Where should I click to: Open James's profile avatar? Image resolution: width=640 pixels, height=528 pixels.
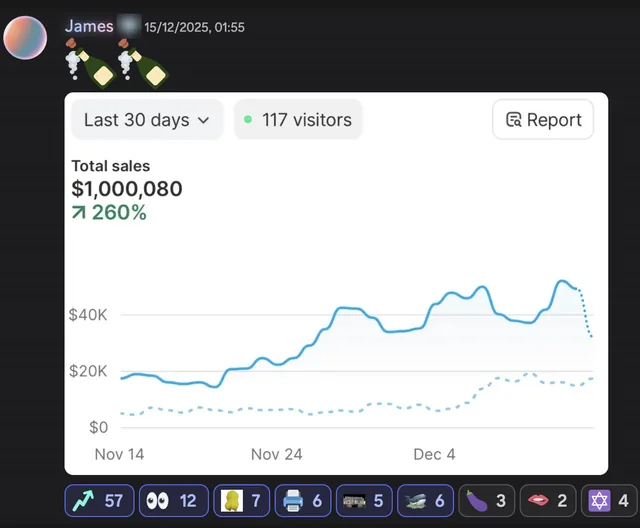25,38
